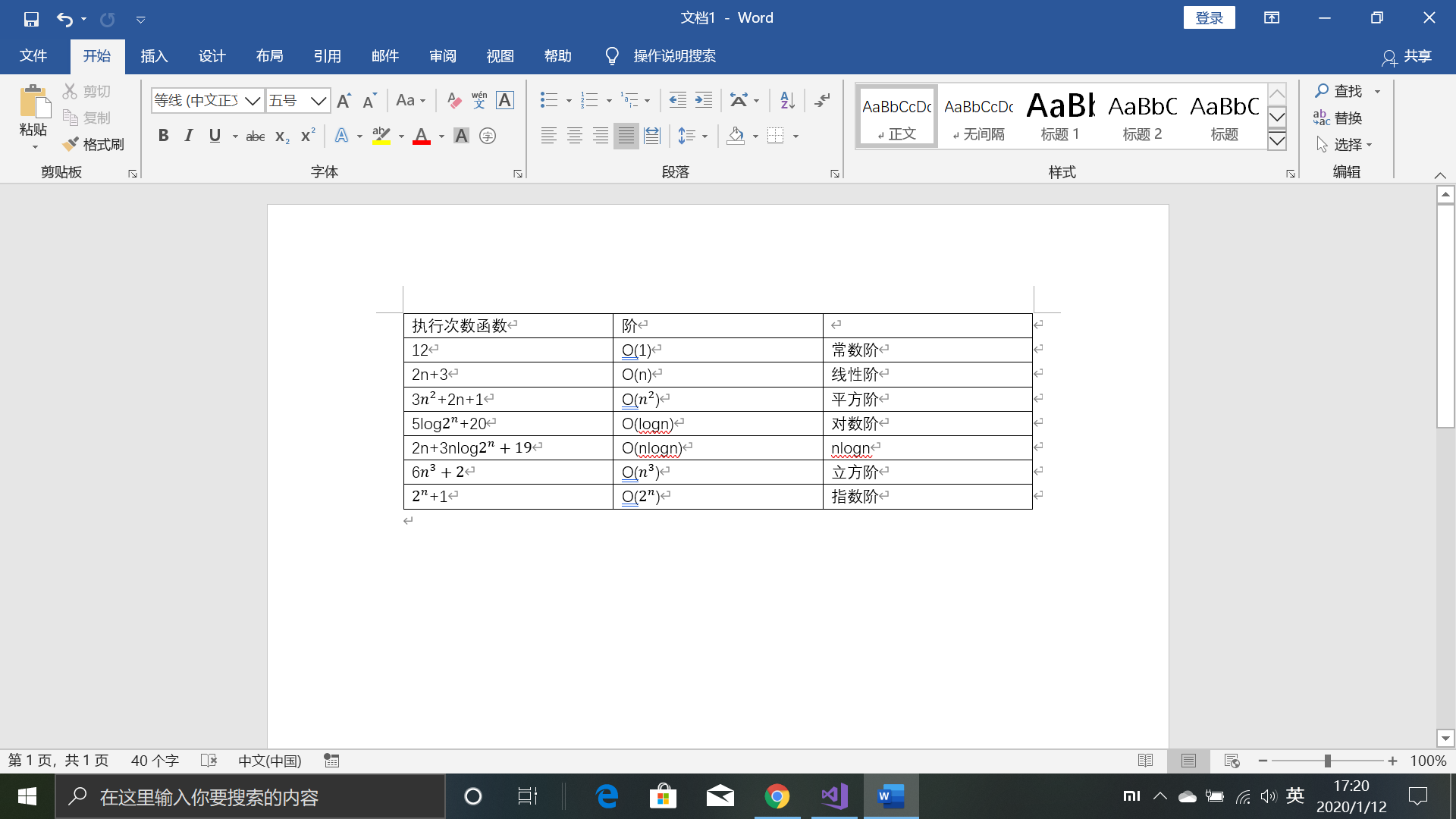Image resolution: width=1456 pixels, height=819 pixels.
Task: Click the Strikethrough abc icon
Action: pos(256,136)
